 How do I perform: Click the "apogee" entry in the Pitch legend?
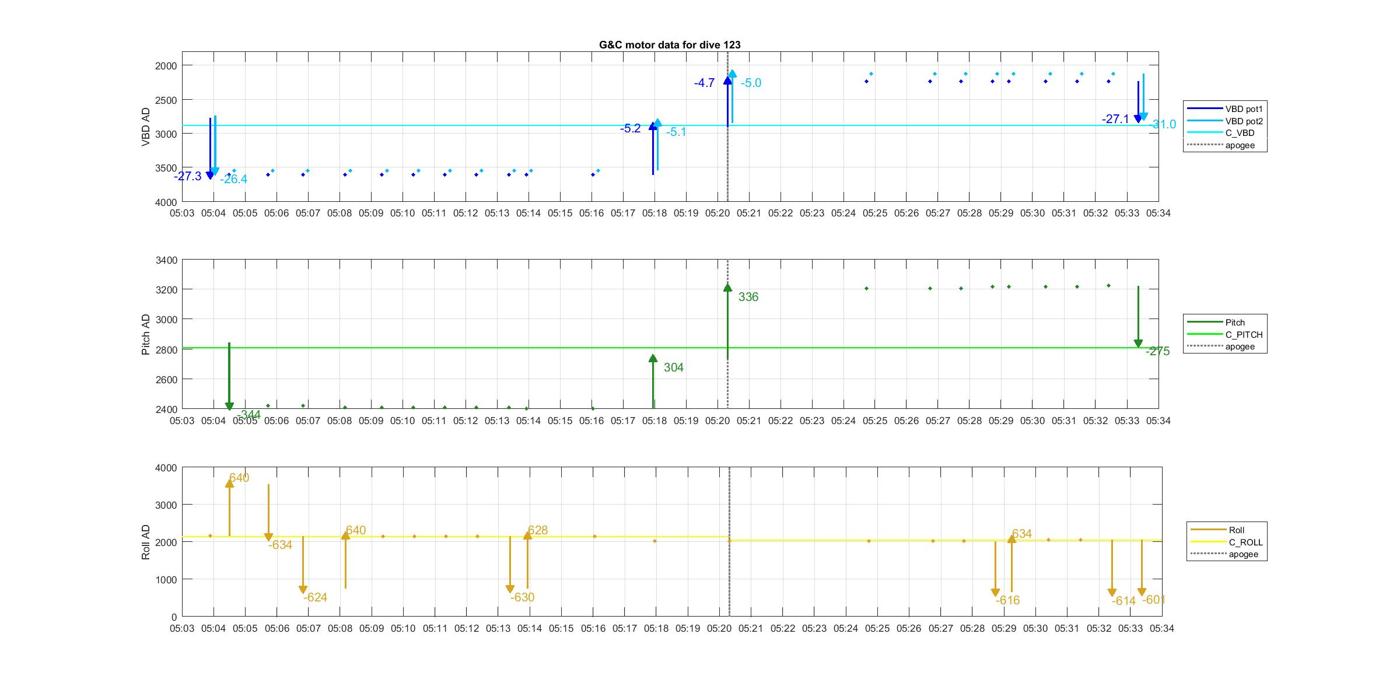tap(1222, 347)
